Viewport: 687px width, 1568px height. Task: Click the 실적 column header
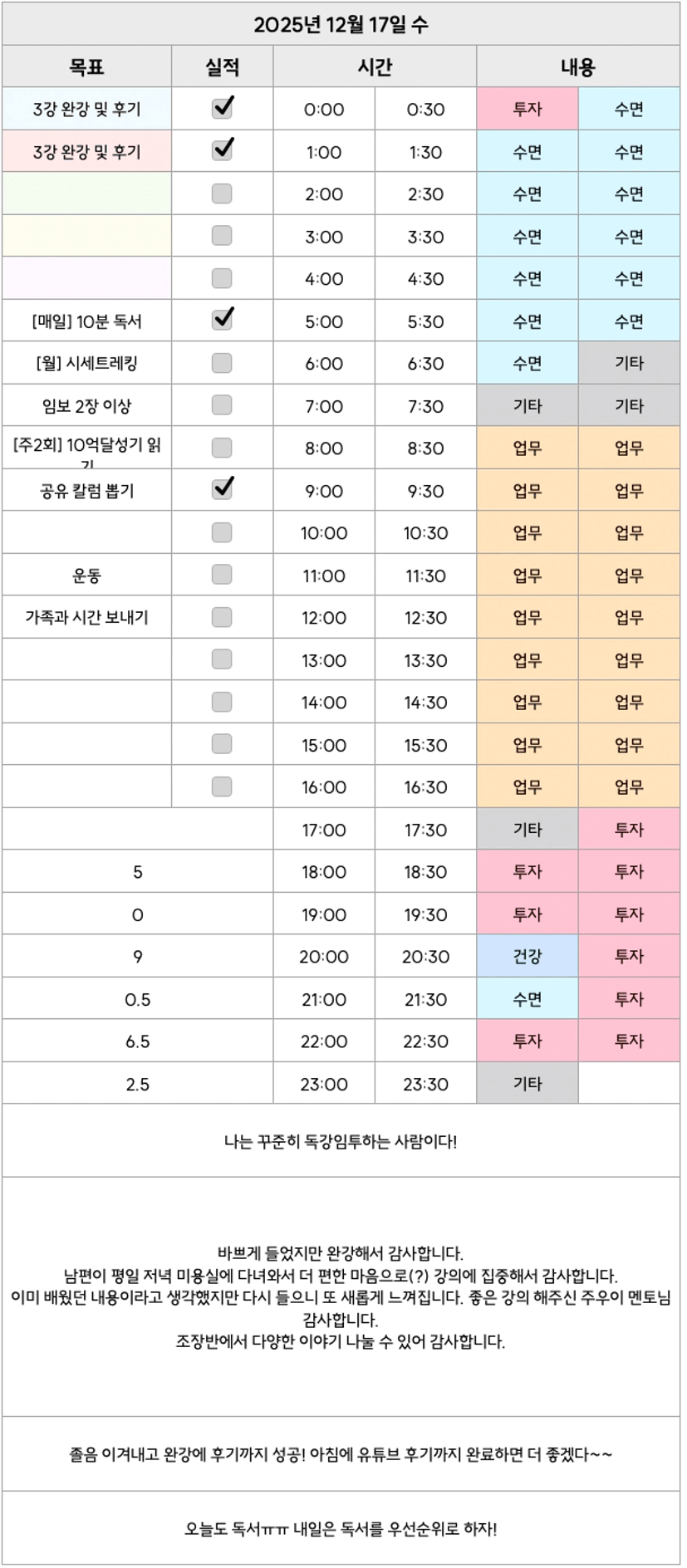[222, 67]
